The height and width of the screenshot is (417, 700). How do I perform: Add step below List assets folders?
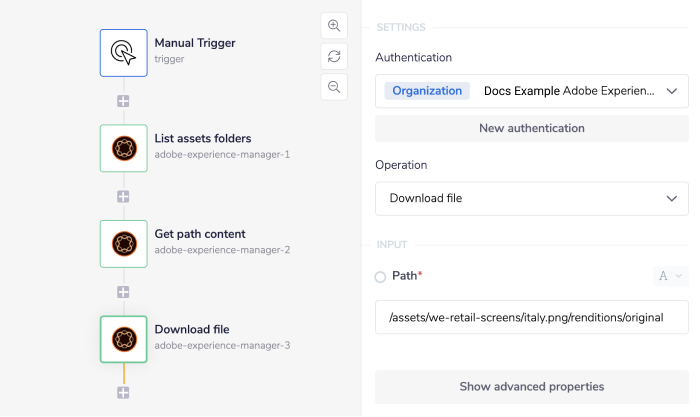(x=124, y=197)
